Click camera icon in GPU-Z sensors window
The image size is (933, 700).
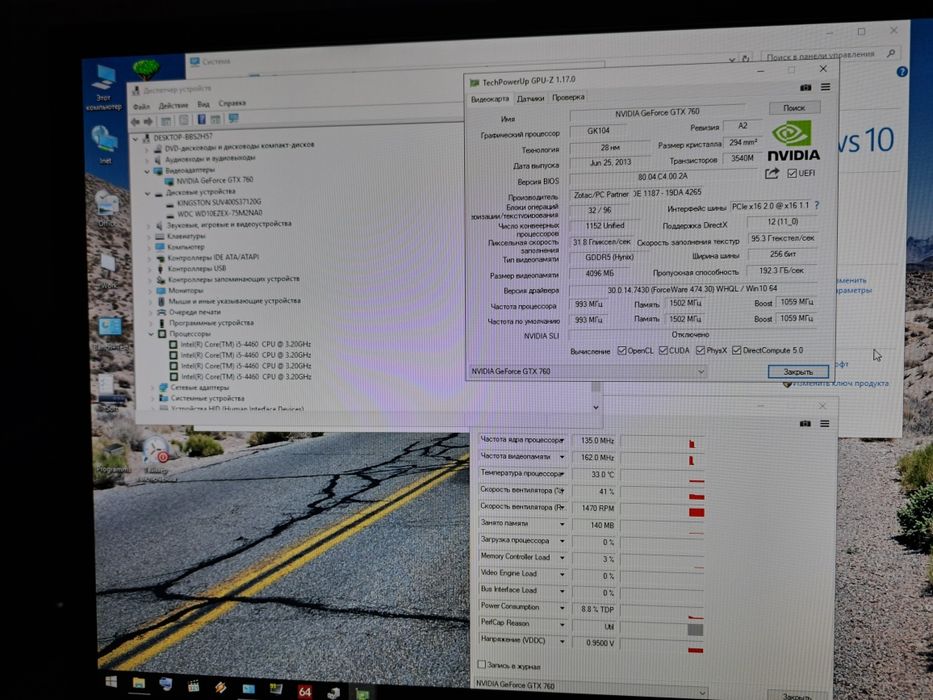[x=805, y=423]
